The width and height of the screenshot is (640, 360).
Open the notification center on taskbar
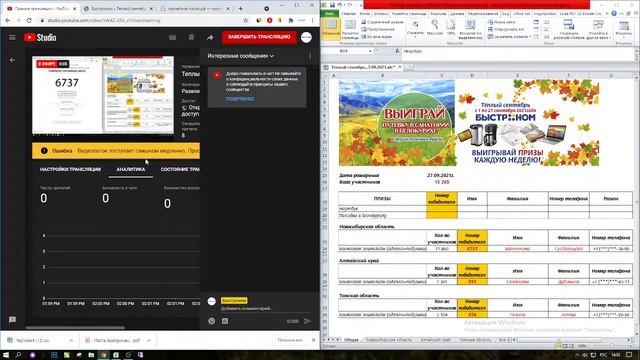630,355
